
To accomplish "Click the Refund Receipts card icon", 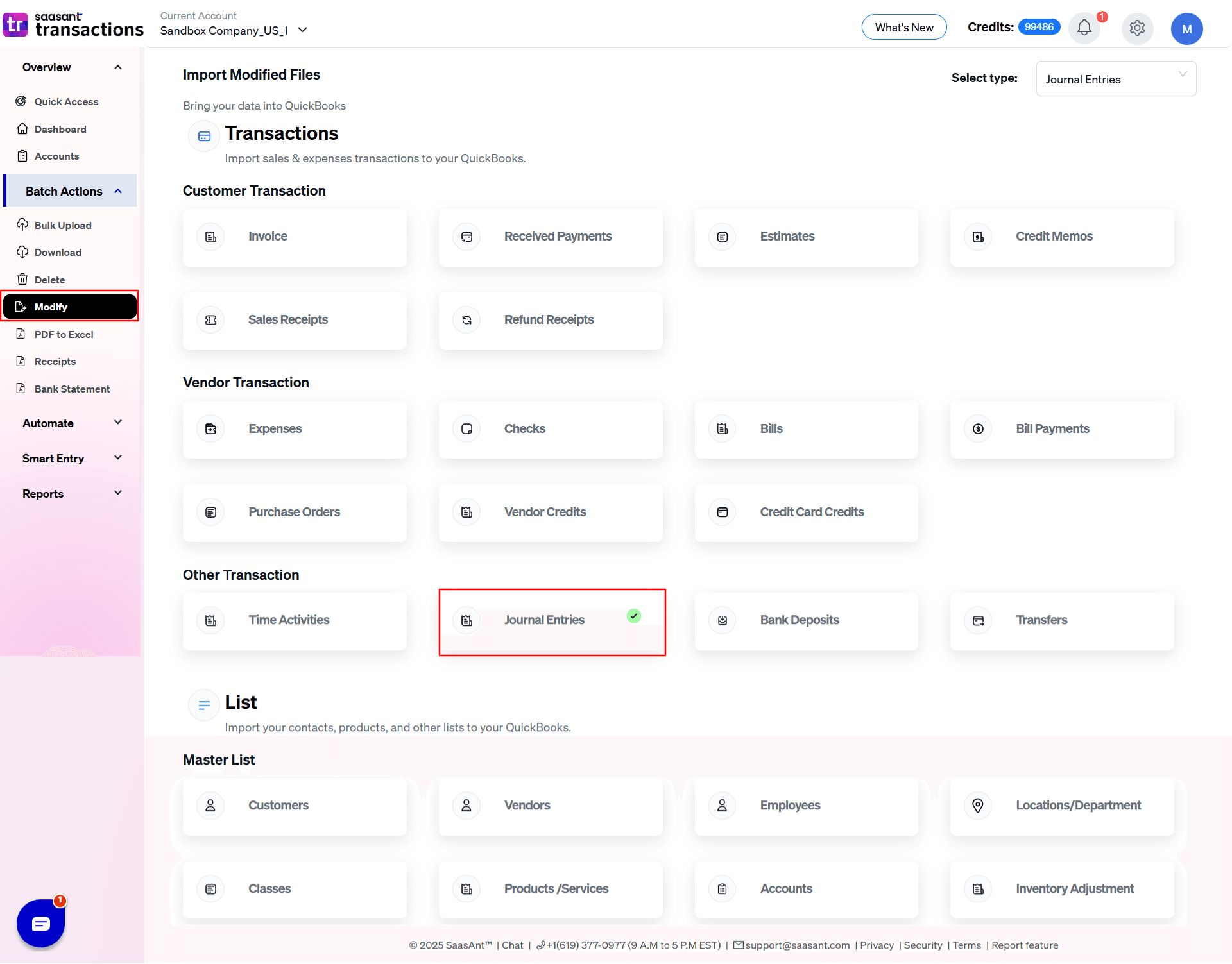I will [x=466, y=320].
